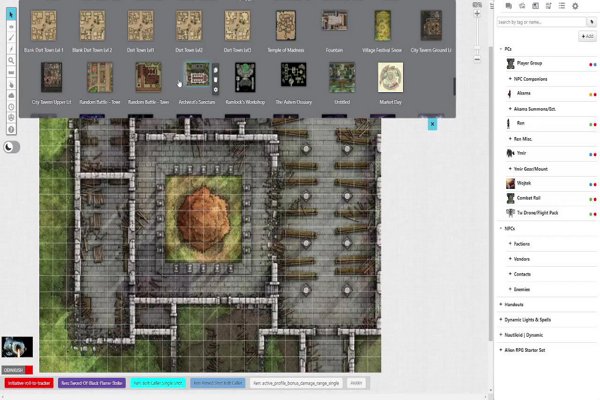This screenshot has height=400, width=600.
Task: Open the Fog reveal tool
Action: pos(11,84)
